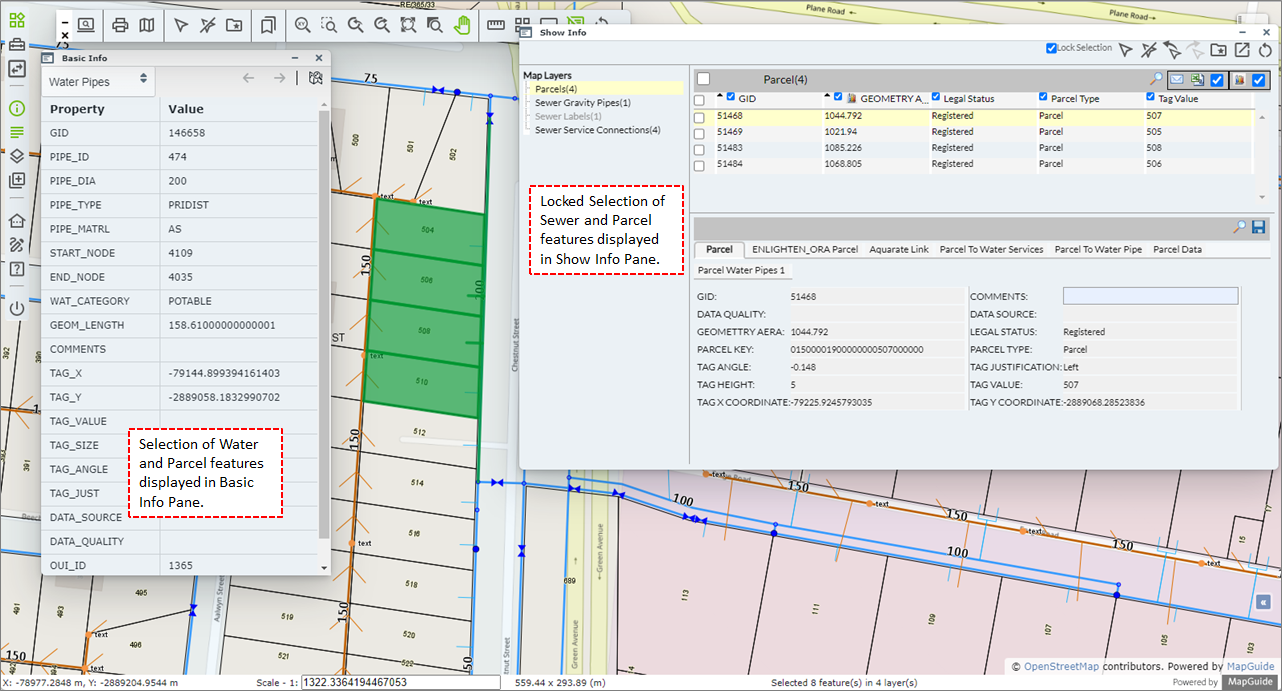Click the Excel export icon in the Parcel grid
1282x691 pixels.
coord(1196,80)
